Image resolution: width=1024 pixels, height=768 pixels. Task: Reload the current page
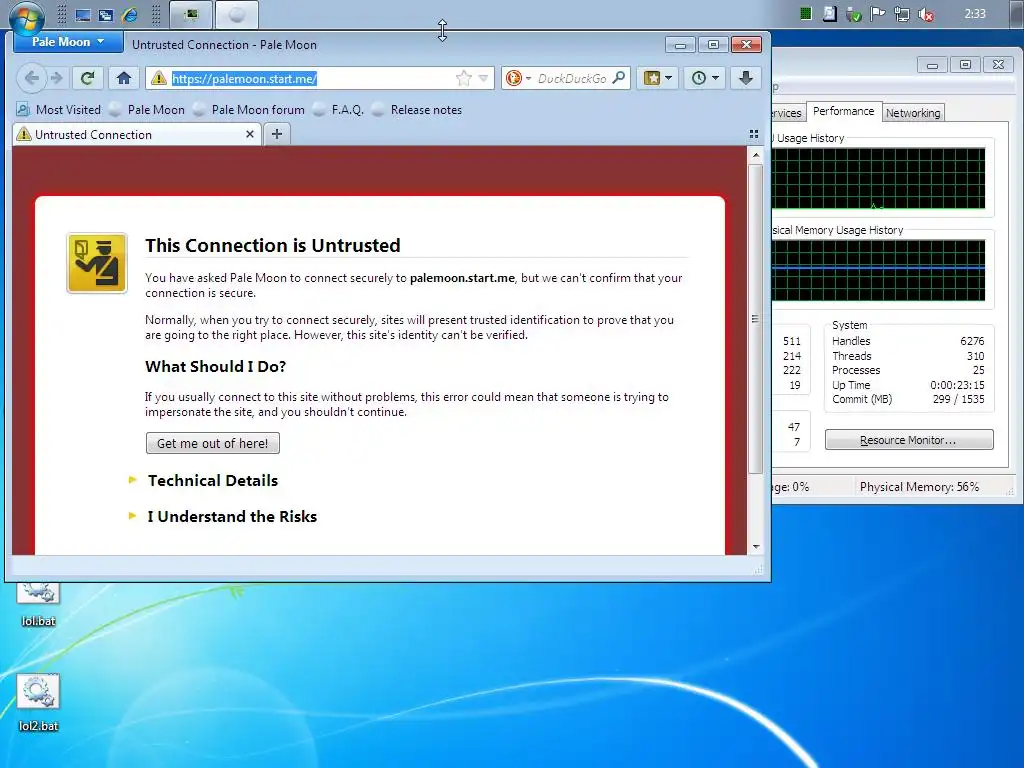87,78
